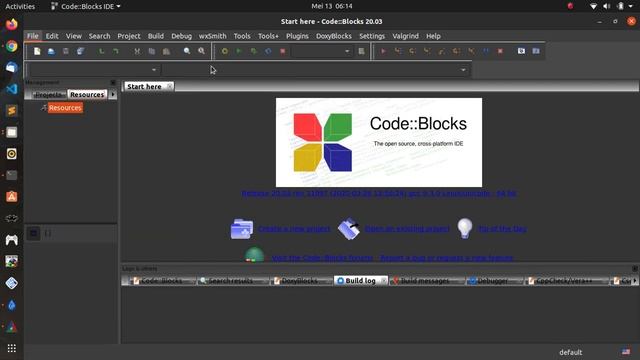Open the Code::Blocks IDE app menu
The image size is (640, 360).
(86, 6)
